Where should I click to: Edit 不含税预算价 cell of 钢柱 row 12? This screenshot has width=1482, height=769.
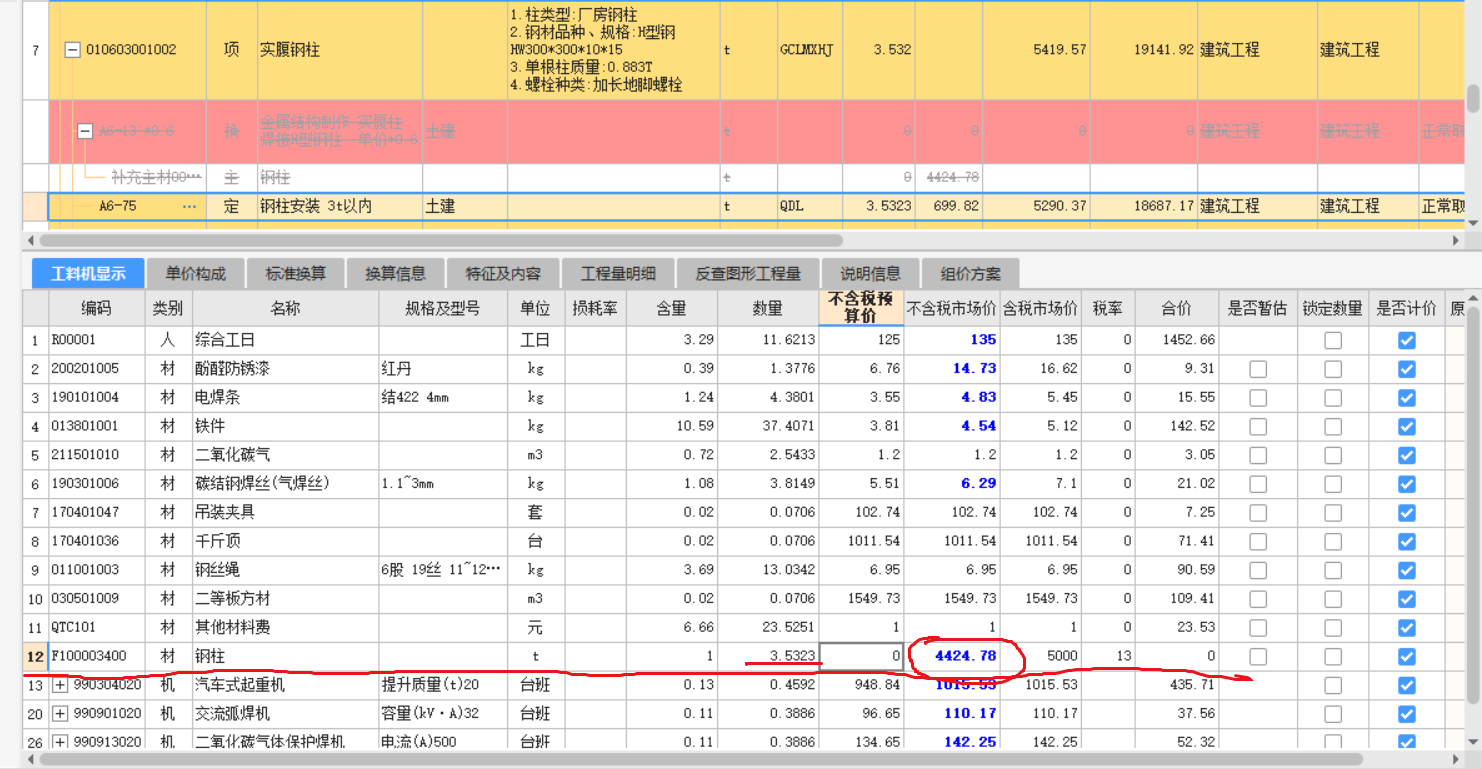861,657
